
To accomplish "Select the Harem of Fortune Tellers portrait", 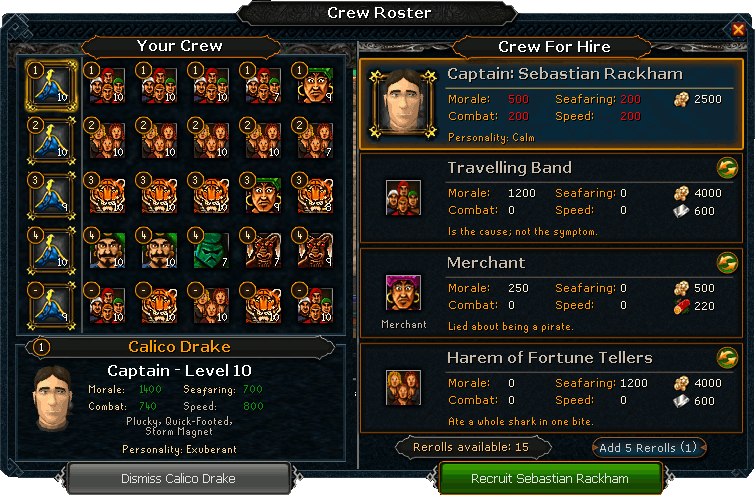I will click(x=404, y=388).
